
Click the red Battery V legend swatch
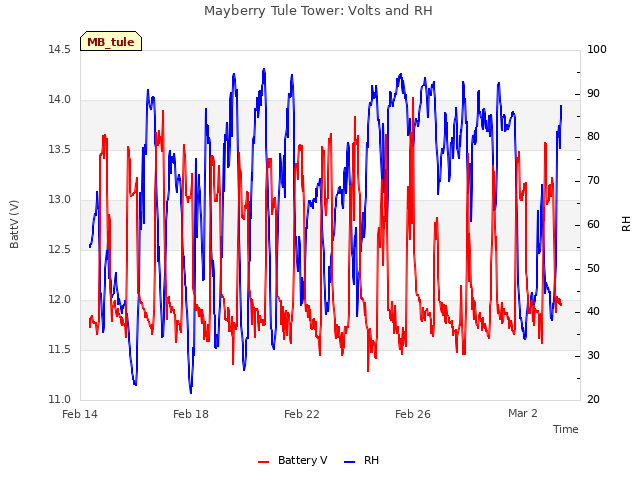click(x=264, y=462)
